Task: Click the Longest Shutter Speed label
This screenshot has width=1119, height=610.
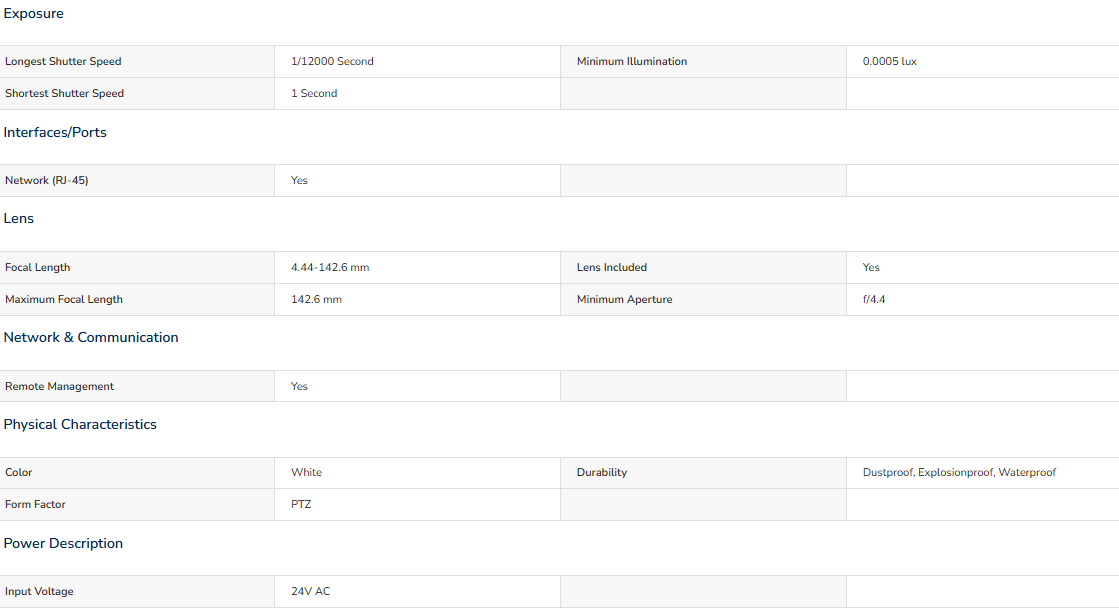Action: point(63,61)
